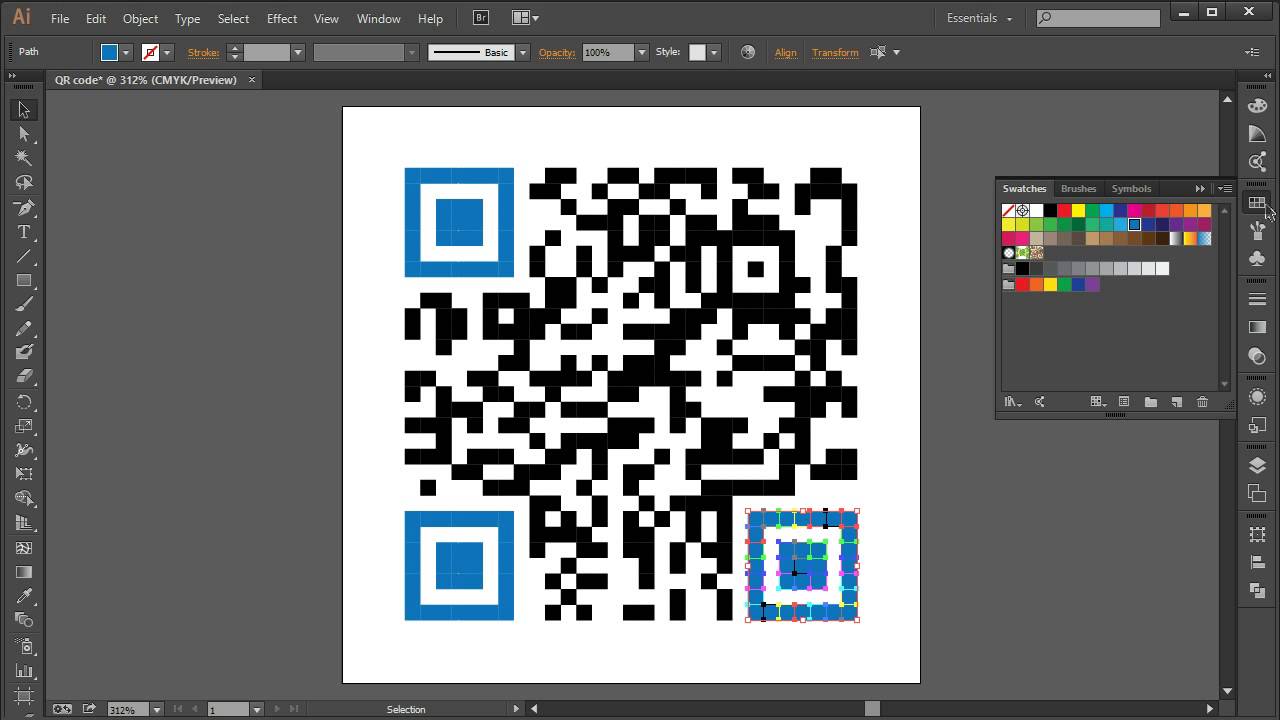Select the Magic Wand tool
Viewport: 1280px width, 720px height.
(24, 158)
